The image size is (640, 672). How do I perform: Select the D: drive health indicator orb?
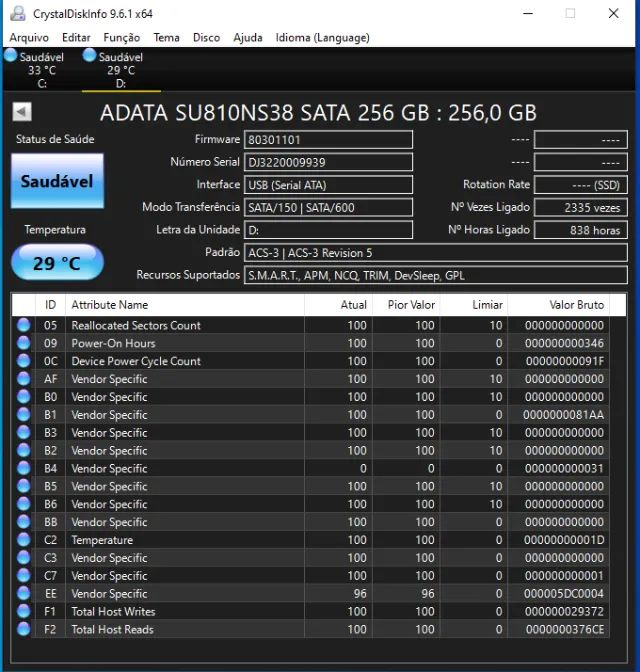pyautogui.click(x=89, y=55)
